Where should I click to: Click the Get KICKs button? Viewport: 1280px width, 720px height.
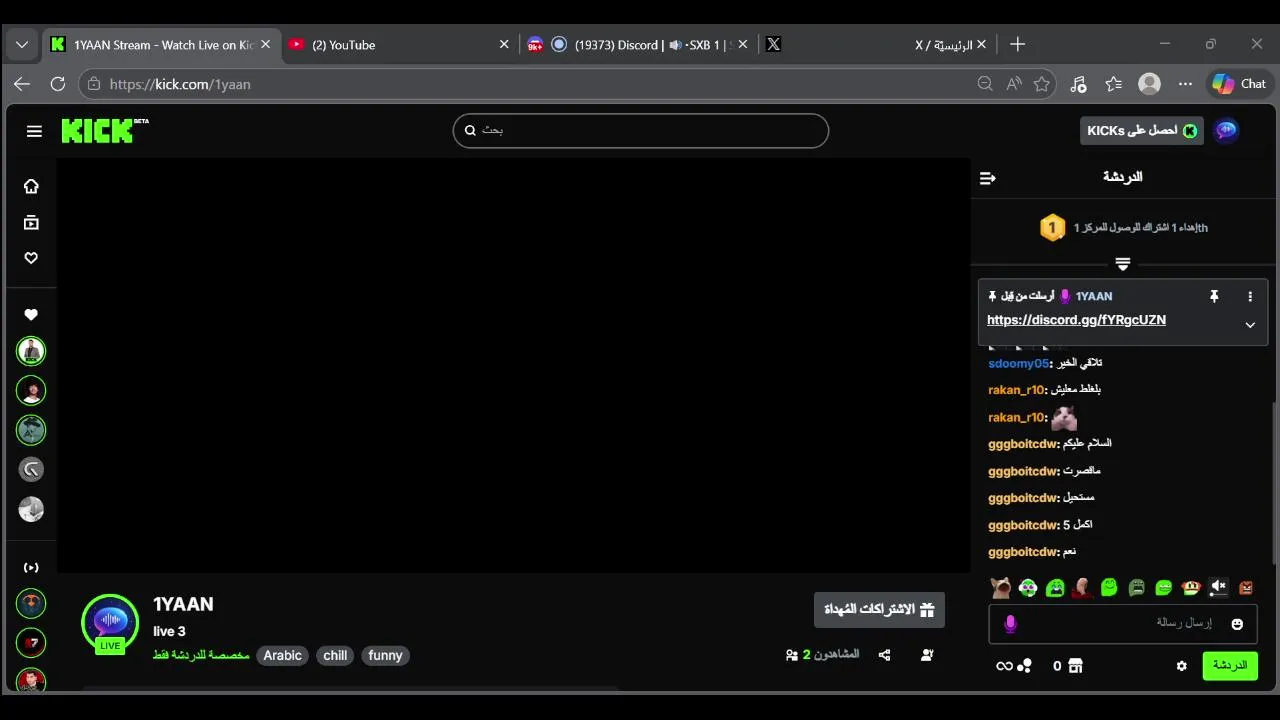pyautogui.click(x=1142, y=131)
